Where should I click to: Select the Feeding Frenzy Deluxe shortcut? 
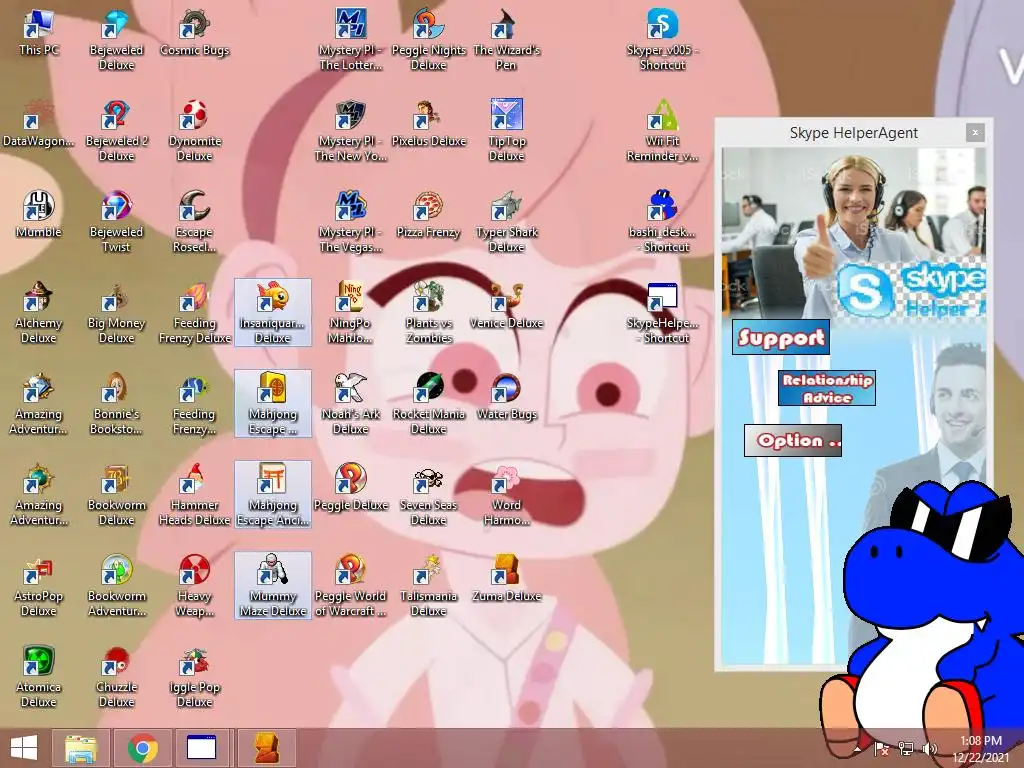[x=194, y=312]
